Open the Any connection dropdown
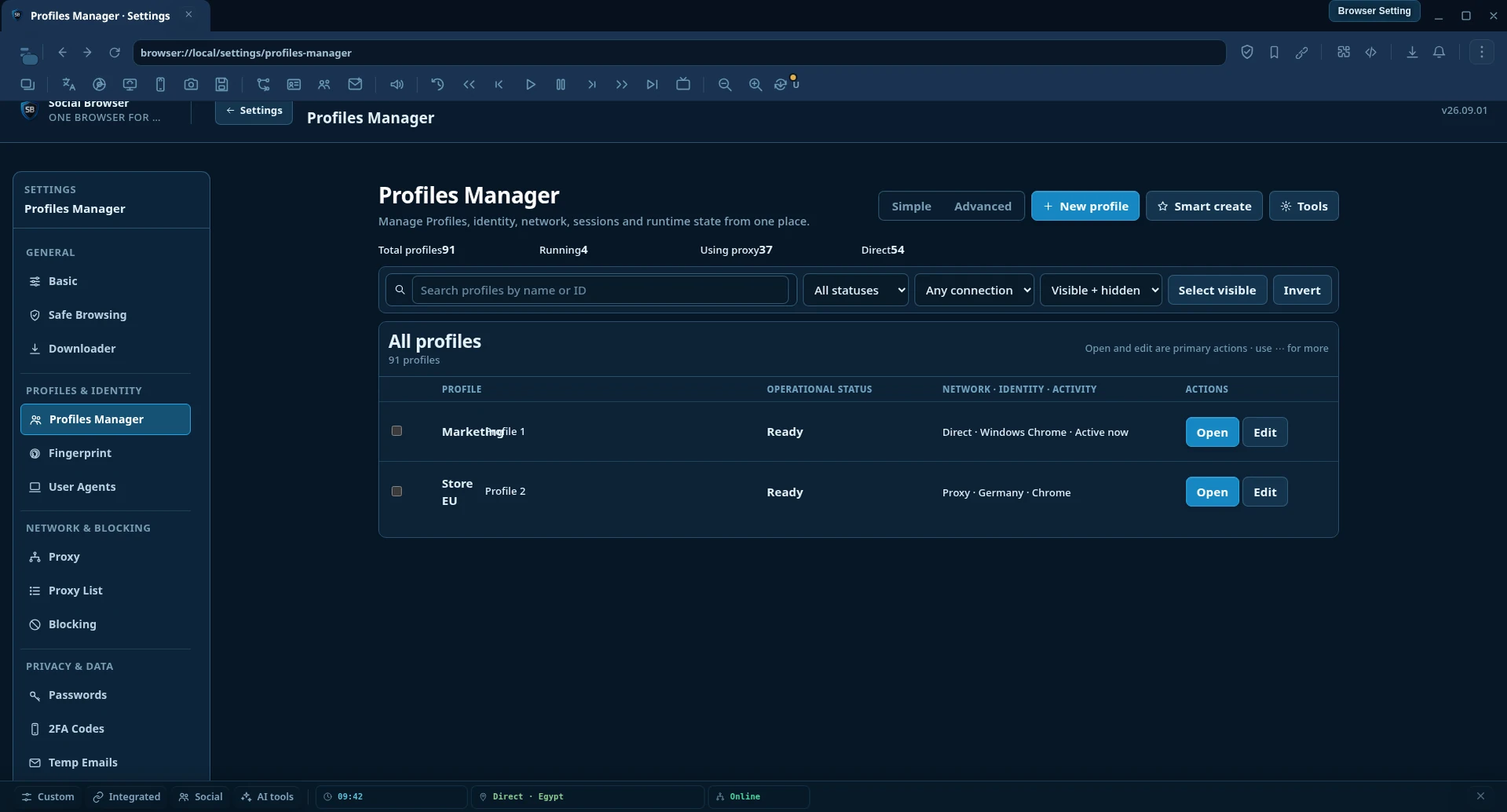Screen dimensions: 1507x812 [x=974, y=290]
